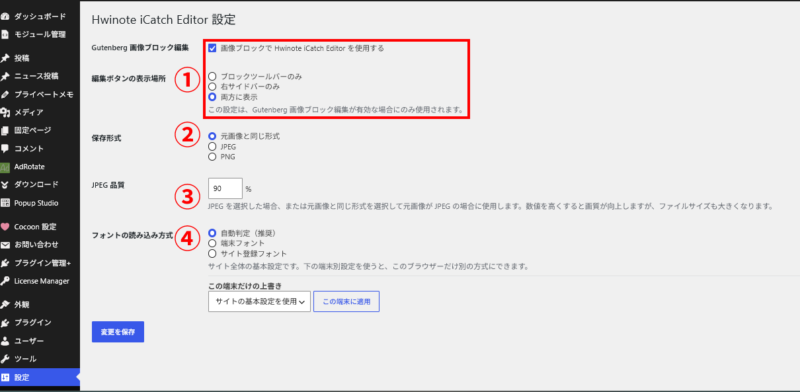Click the JPEG 品質 input field
This screenshot has height=392, width=800.
click(225, 188)
